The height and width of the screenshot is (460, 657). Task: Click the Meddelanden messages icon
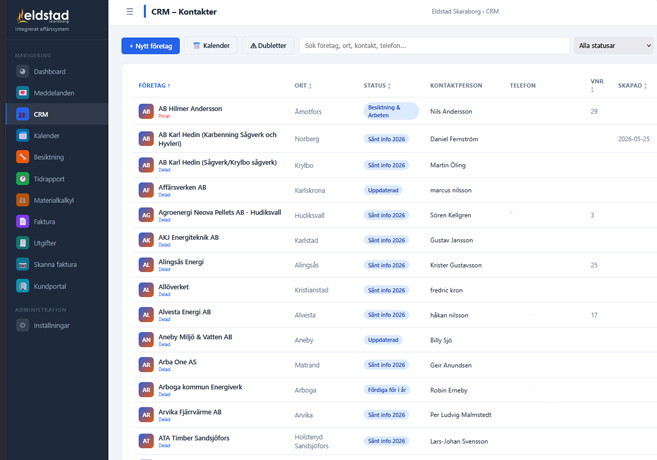[23, 93]
